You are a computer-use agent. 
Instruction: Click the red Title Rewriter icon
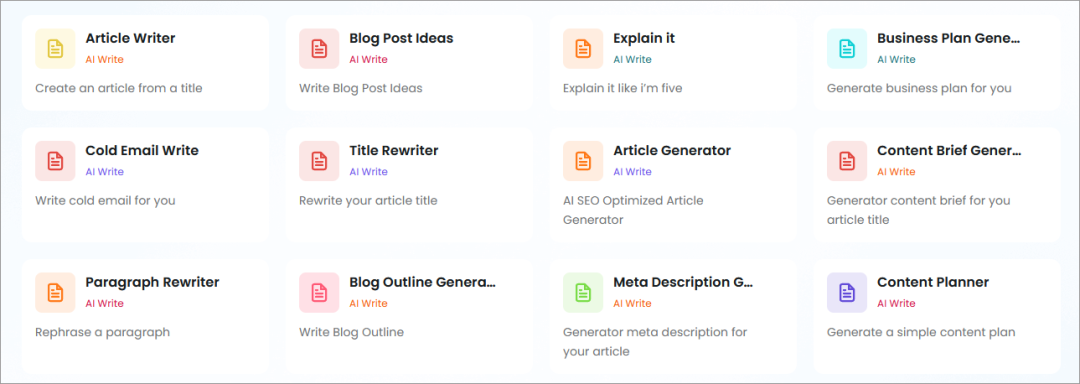(319, 161)
